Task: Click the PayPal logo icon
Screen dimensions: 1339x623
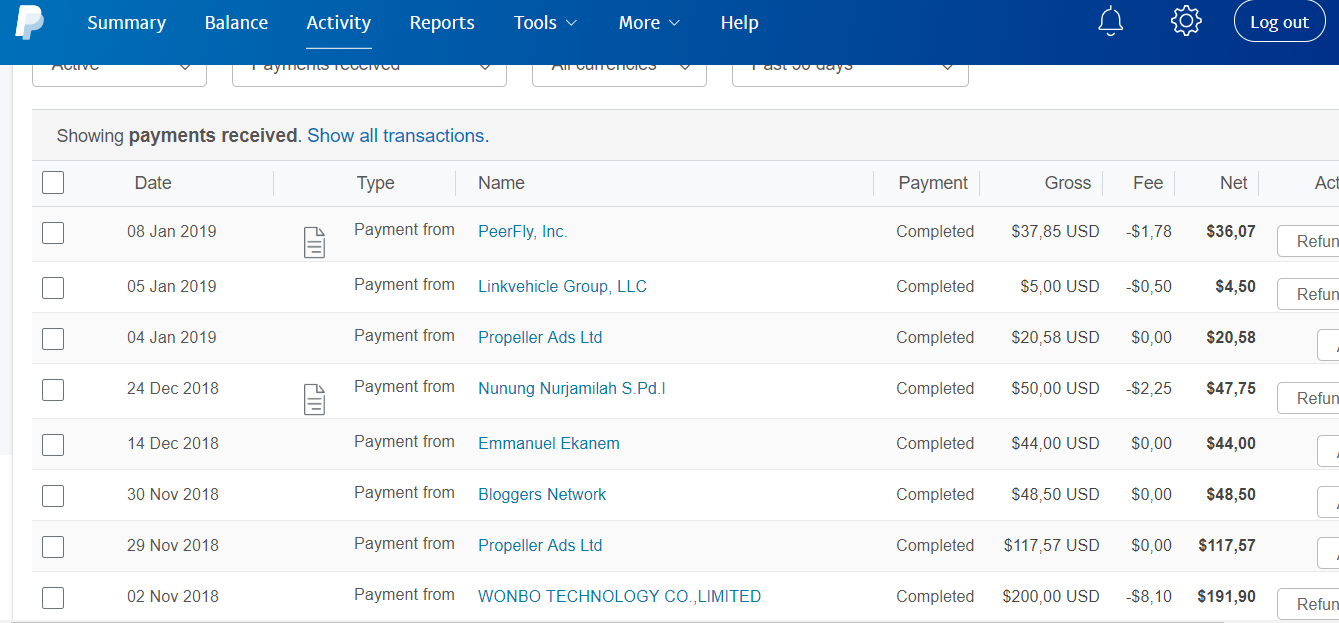Action: [x=29, y=22]
